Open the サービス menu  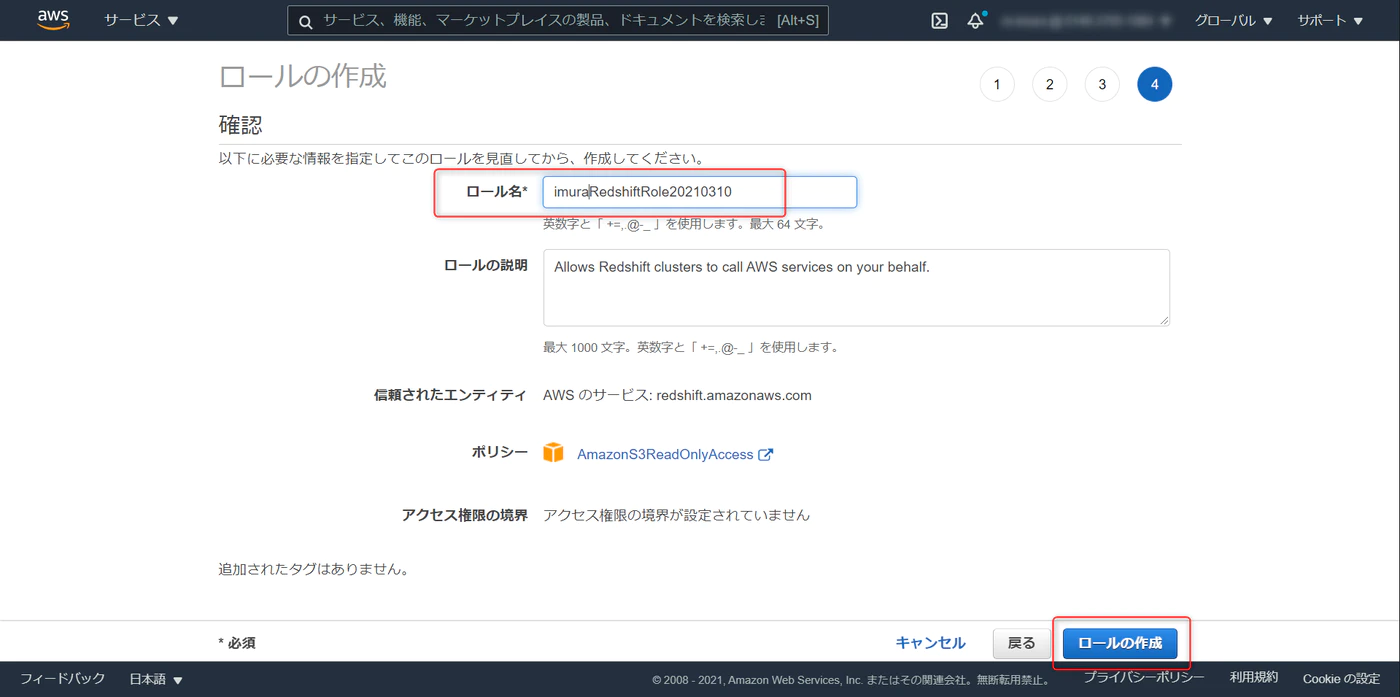click(x=141, y=20)
